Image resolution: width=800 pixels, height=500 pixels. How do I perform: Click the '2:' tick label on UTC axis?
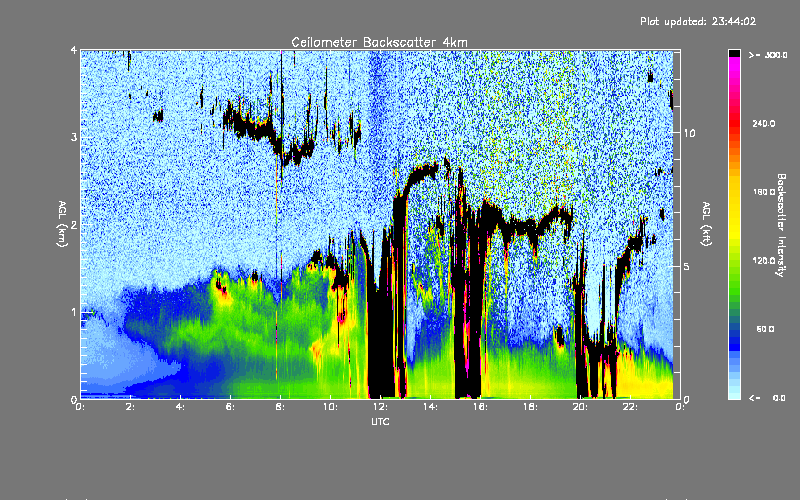click(130, 407)
